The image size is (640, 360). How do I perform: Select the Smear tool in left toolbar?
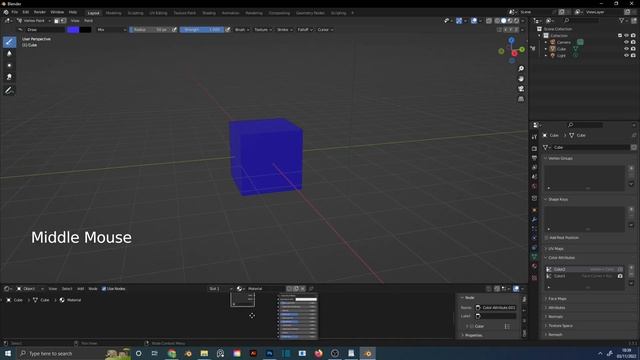pos(9,77)
